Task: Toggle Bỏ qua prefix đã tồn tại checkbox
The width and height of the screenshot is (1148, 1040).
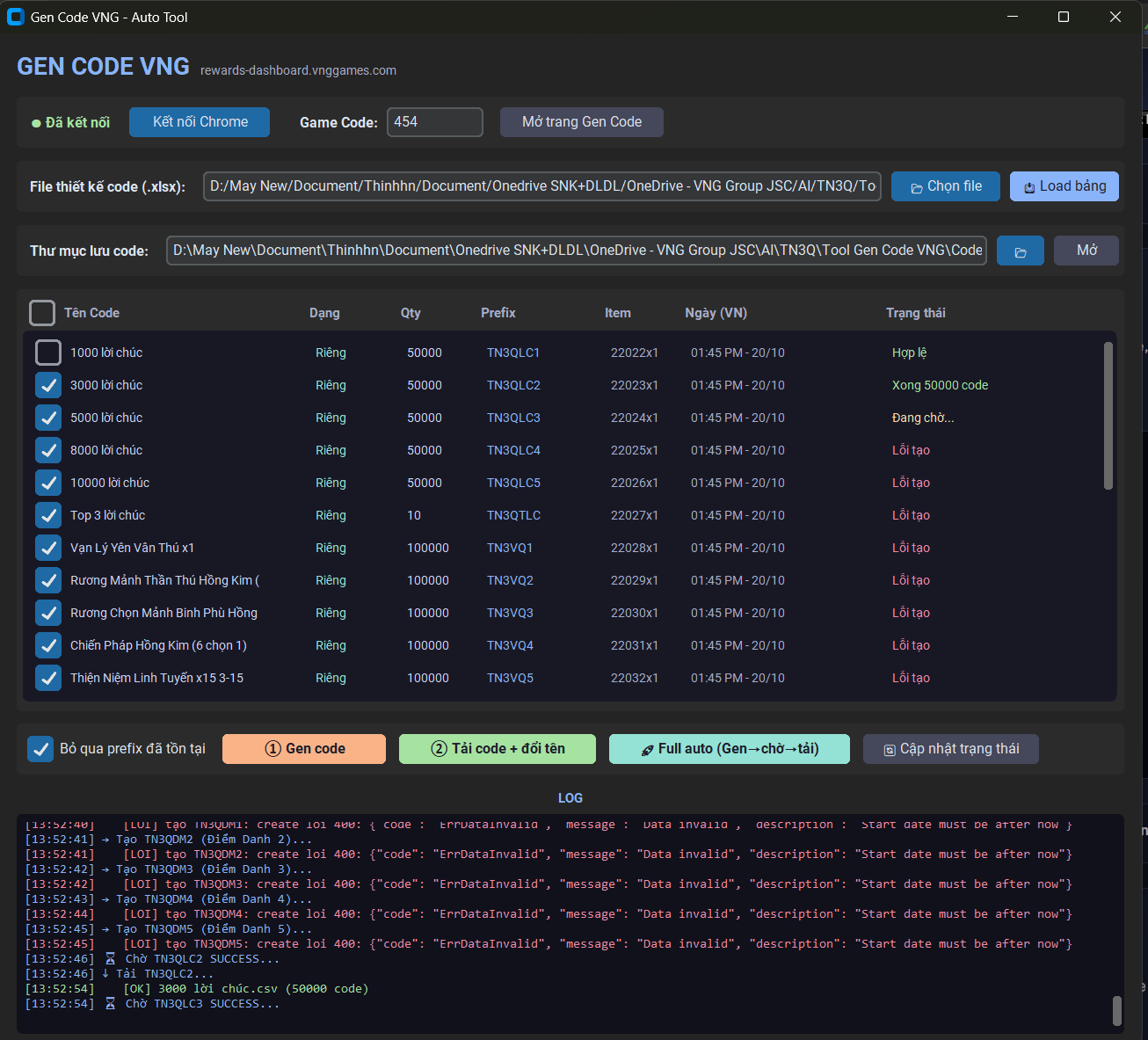Action: 40,749
